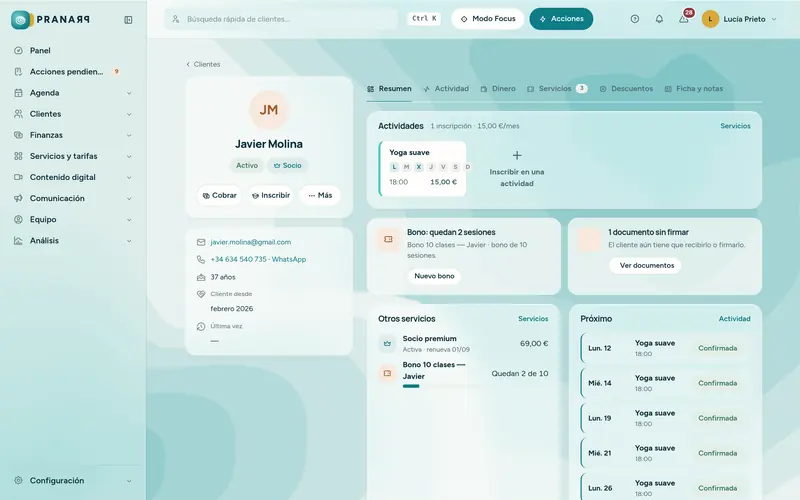Switch to the Actividad tab
The image size is (800, 500).
click(446, 89)
